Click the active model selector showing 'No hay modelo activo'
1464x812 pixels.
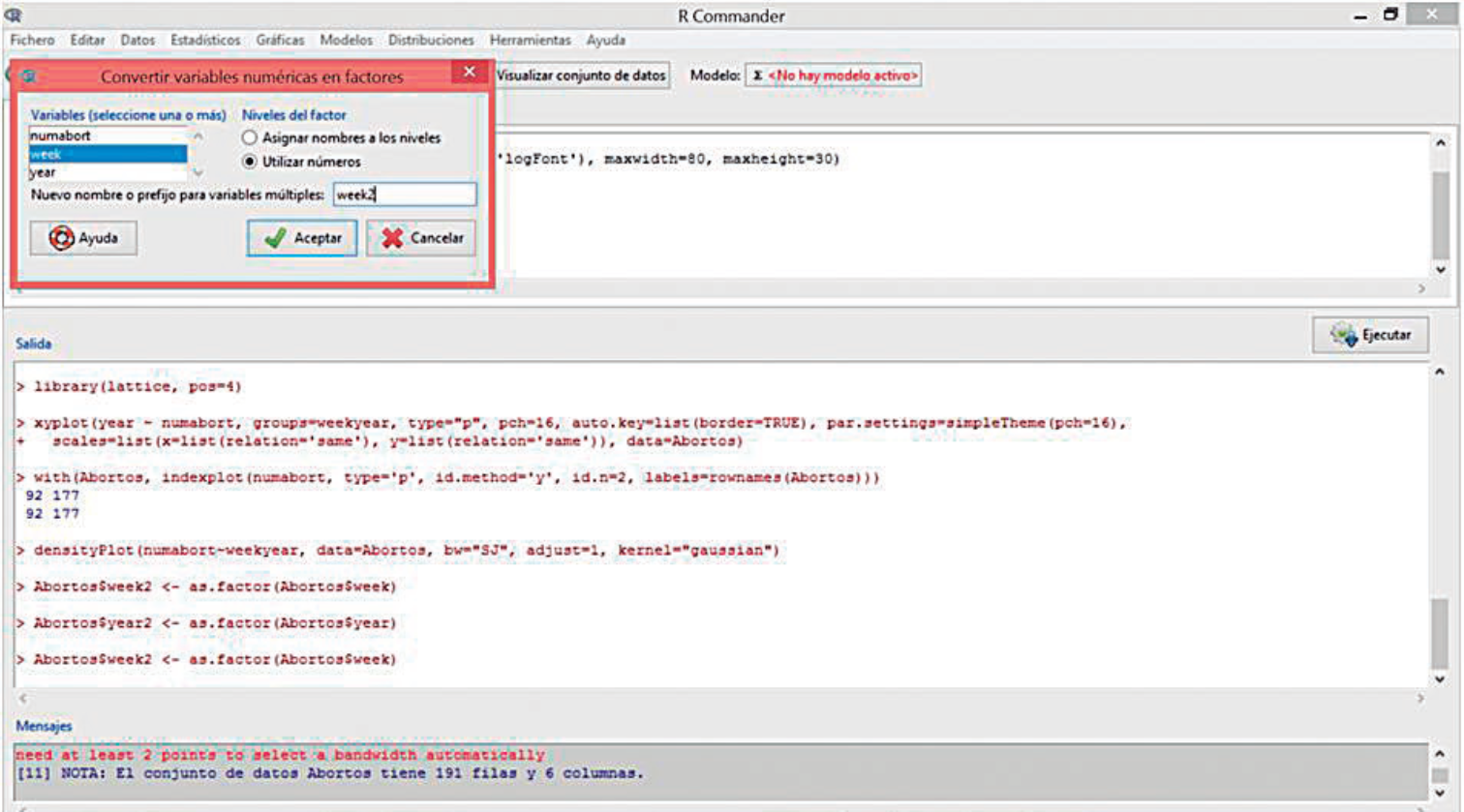click(834, 75)
